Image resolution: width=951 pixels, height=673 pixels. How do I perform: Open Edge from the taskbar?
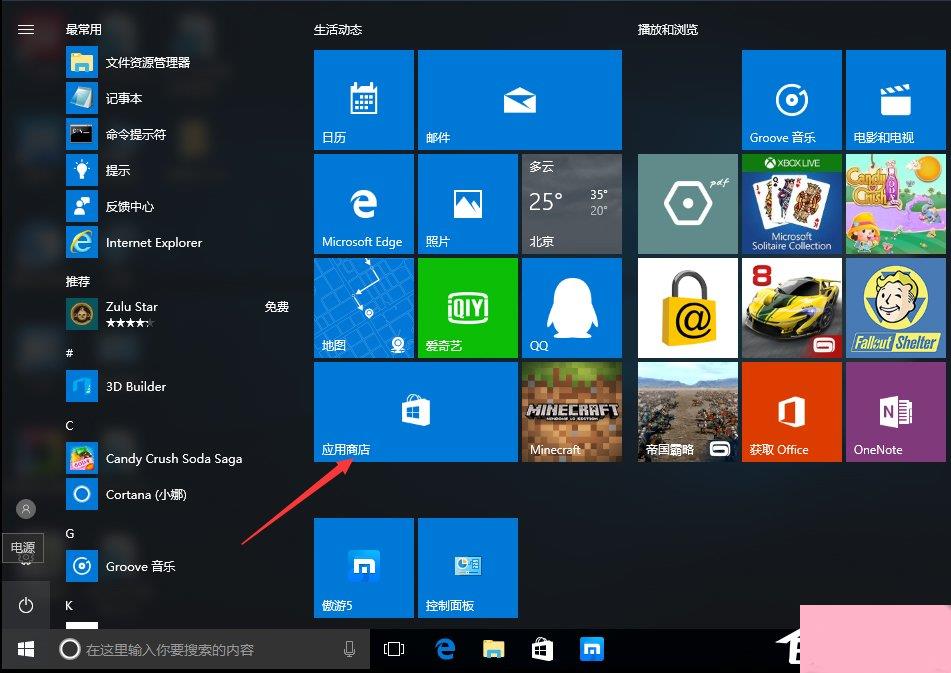click(445, 649)
